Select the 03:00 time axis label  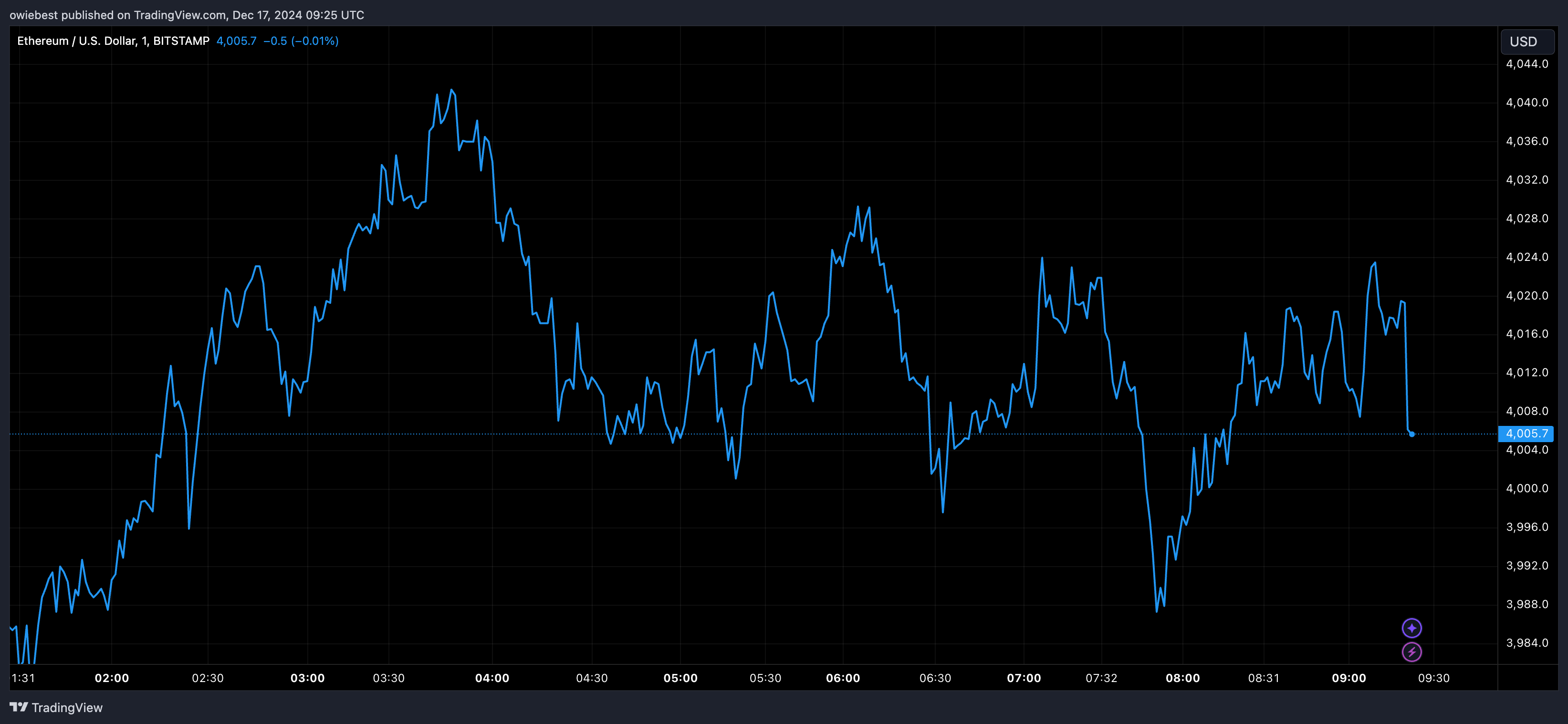307,678
